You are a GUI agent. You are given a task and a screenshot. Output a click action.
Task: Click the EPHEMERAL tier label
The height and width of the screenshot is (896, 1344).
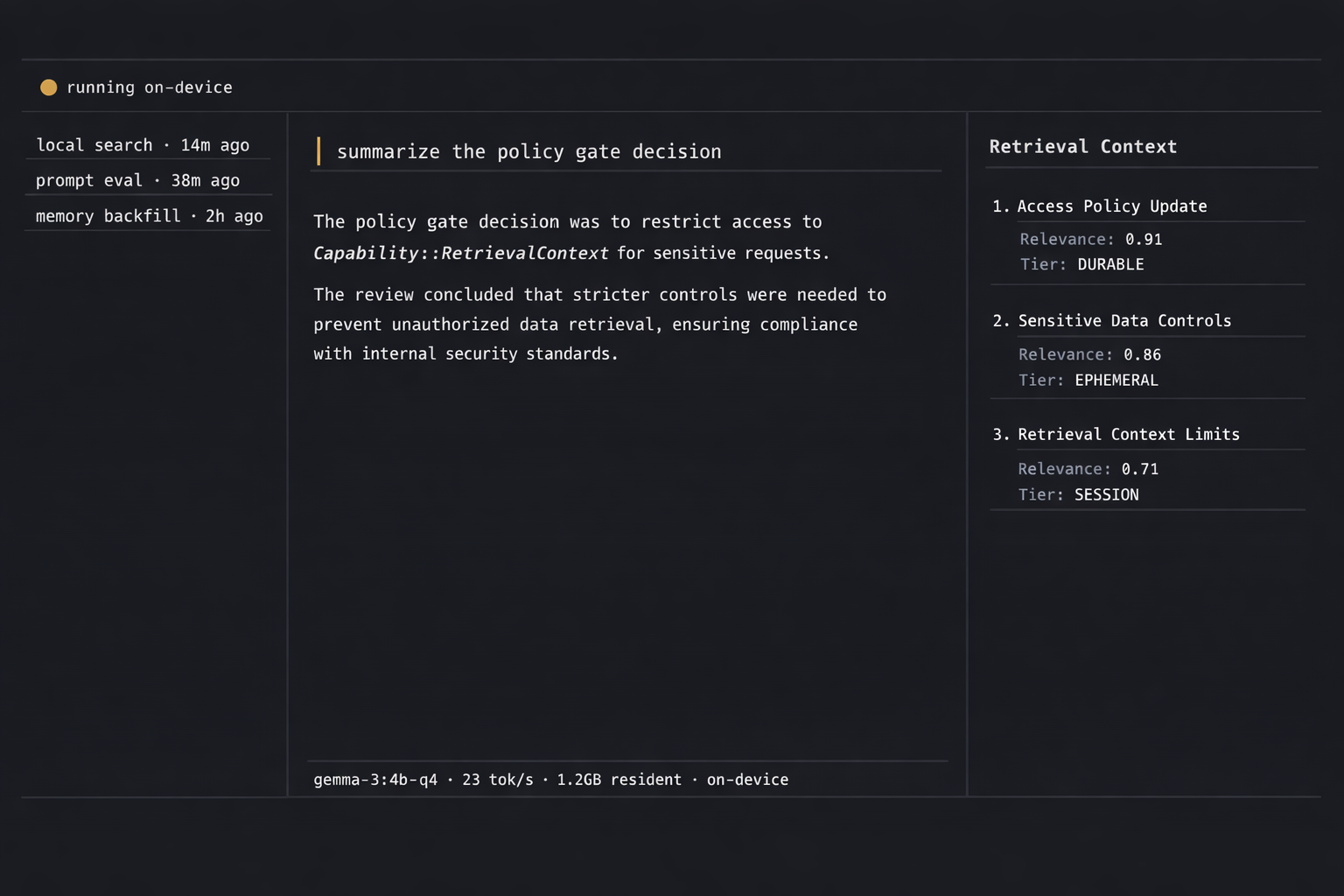point(1116,381)
